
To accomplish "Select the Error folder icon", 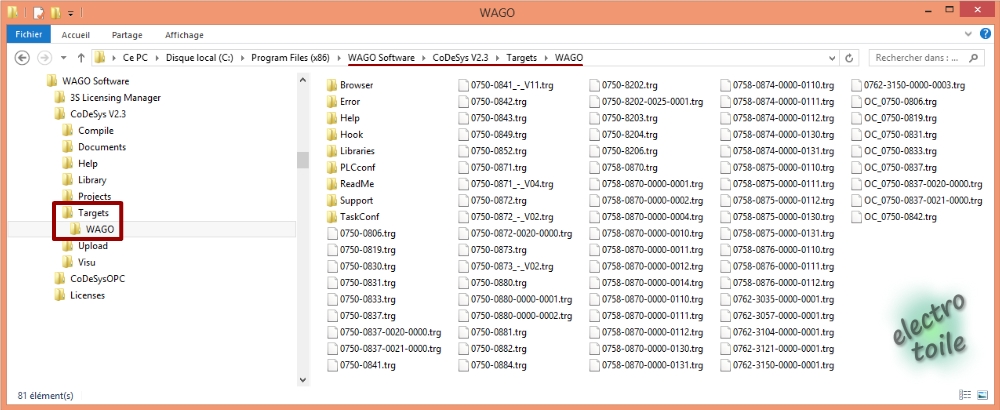I will (x=332, y=101).
